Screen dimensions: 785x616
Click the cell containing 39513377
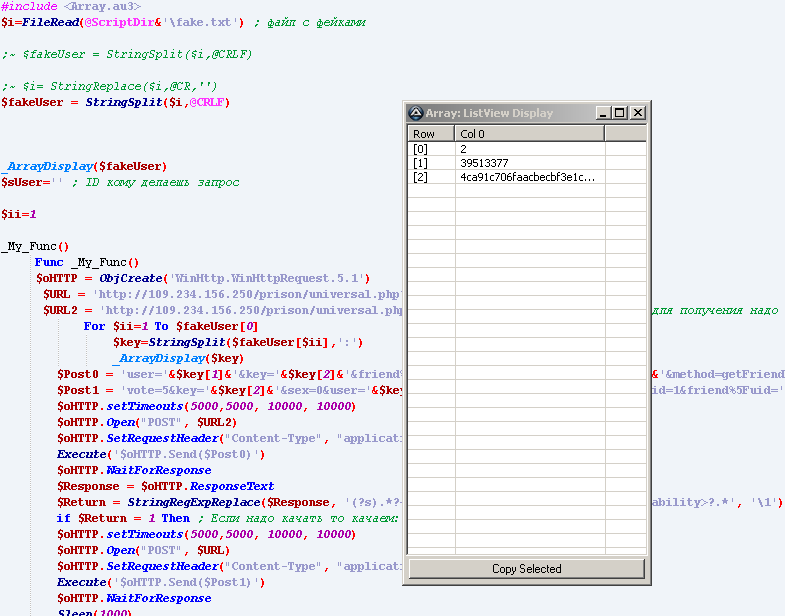click(484, 163)
